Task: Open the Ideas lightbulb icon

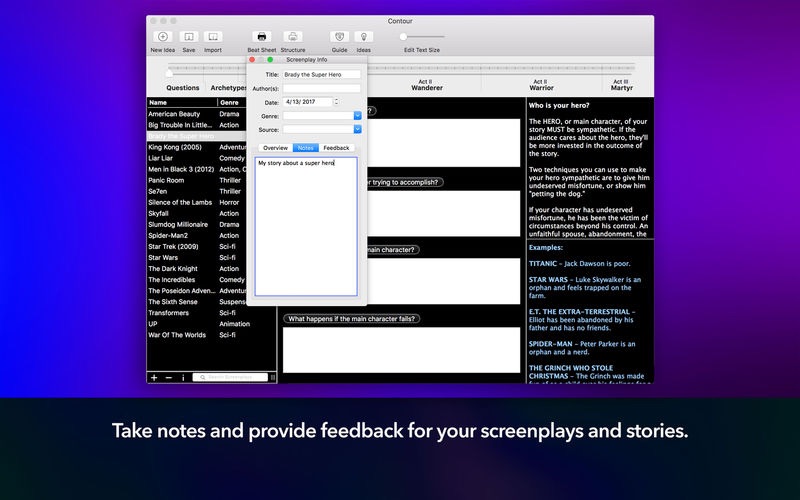Action: point(364,37)
